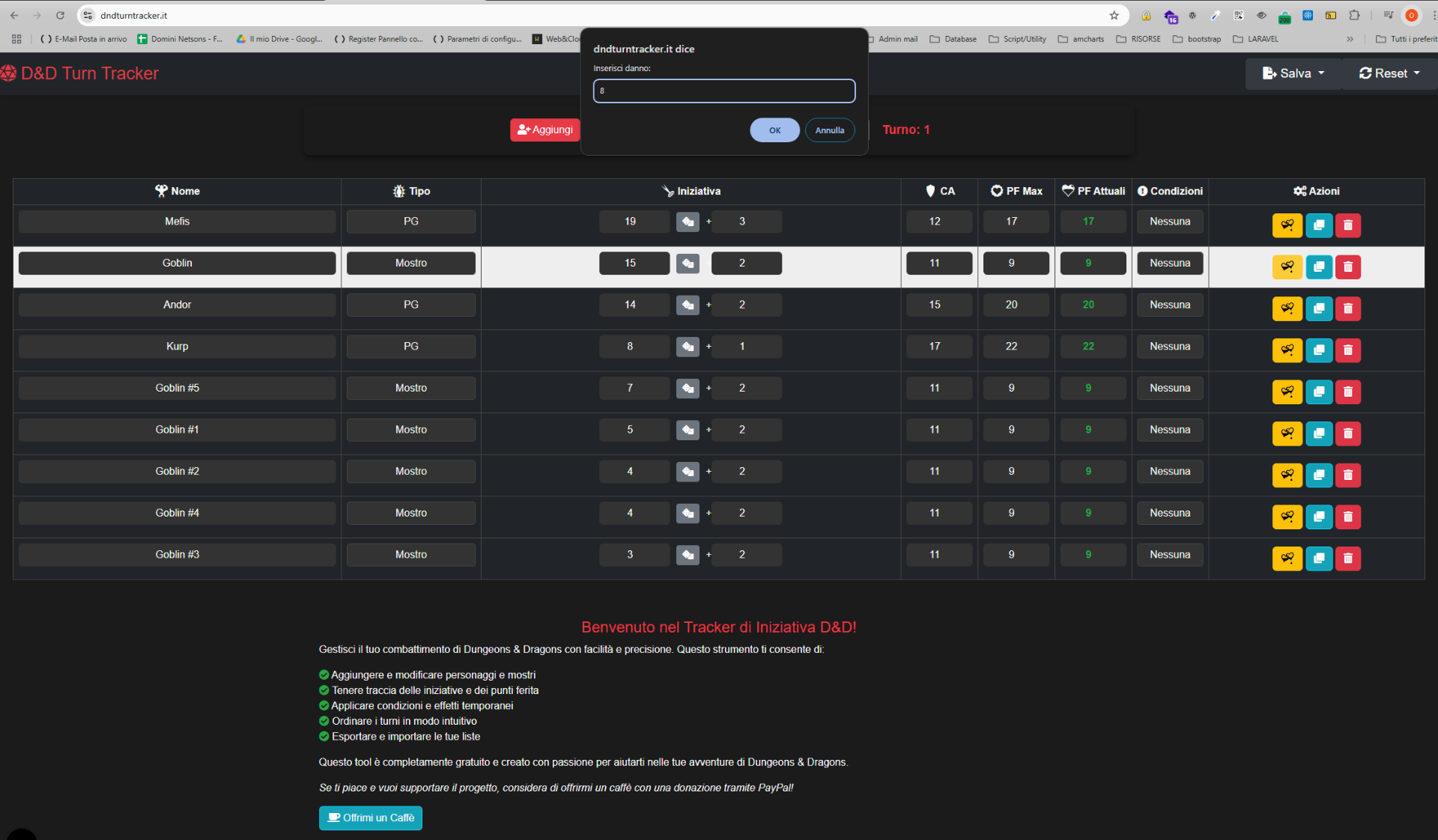Click Annulla to cancel the dialog
Viewport: 1438px width, 840px height.
pos(829,130)
